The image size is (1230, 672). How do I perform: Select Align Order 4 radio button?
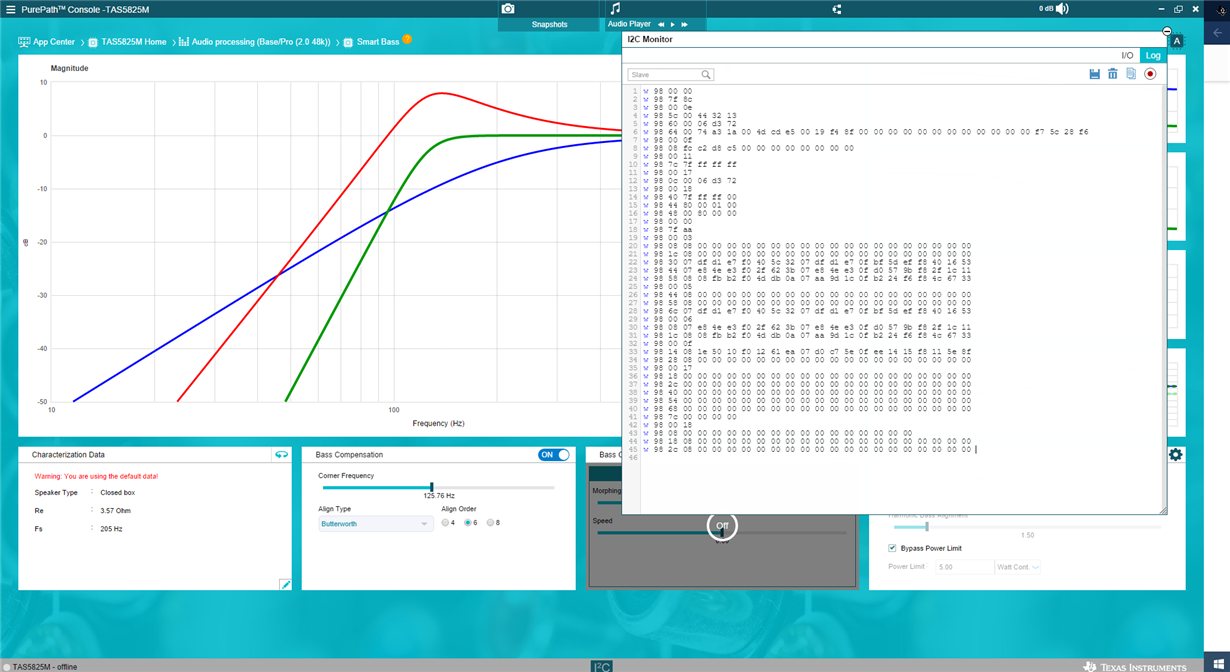446,523
